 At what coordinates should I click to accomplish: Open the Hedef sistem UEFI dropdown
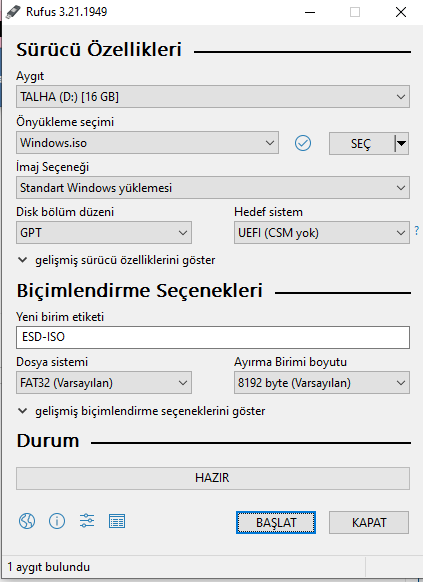click(x=322, y=233)
